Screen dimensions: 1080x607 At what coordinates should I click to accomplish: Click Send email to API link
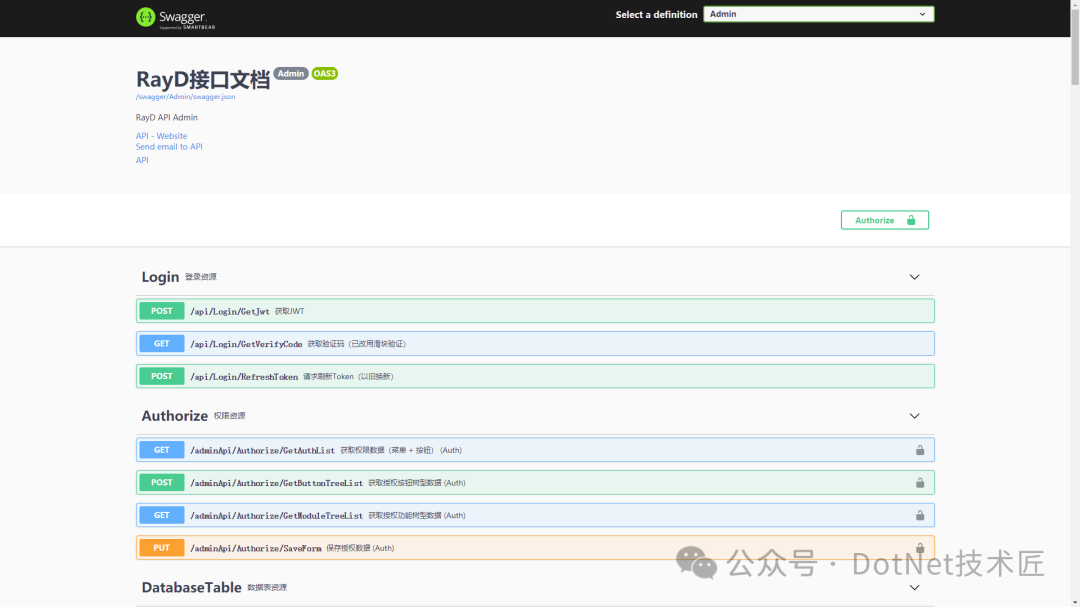(x=169, y=147)
